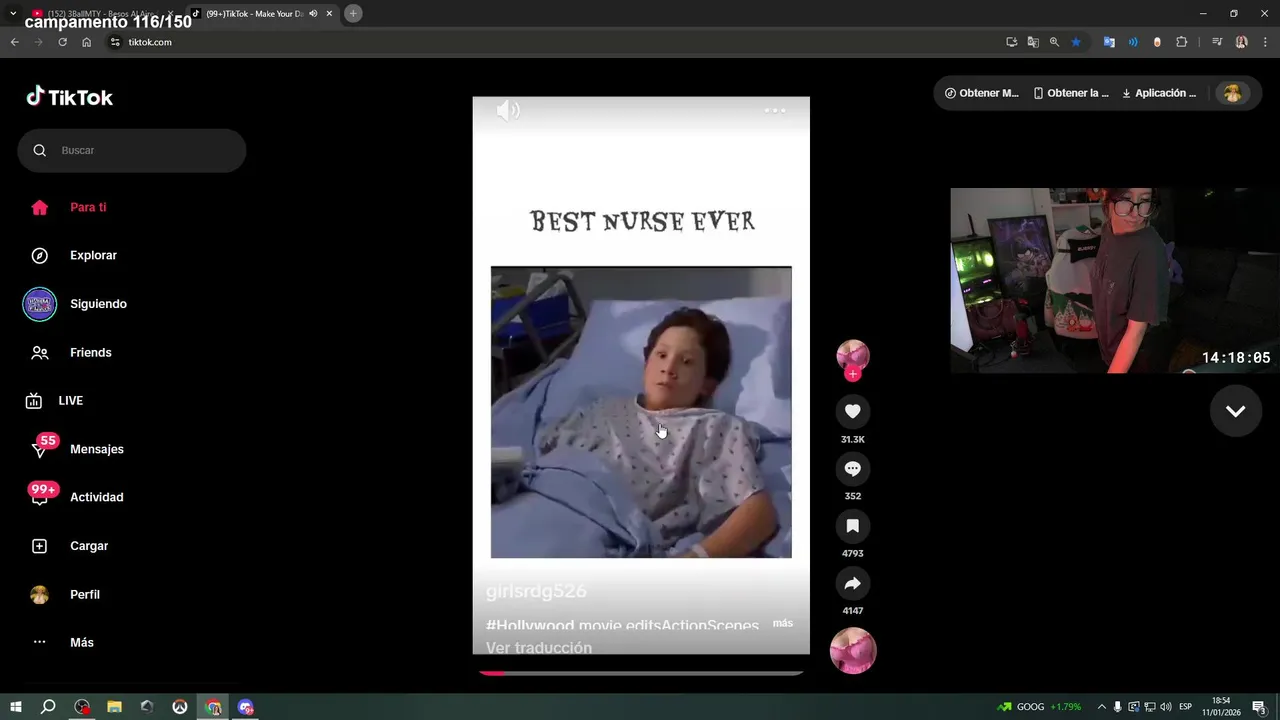The width and height of the screenshot is (1280, 720).
Task: Open the Perfil page
Action: [85, 594]
